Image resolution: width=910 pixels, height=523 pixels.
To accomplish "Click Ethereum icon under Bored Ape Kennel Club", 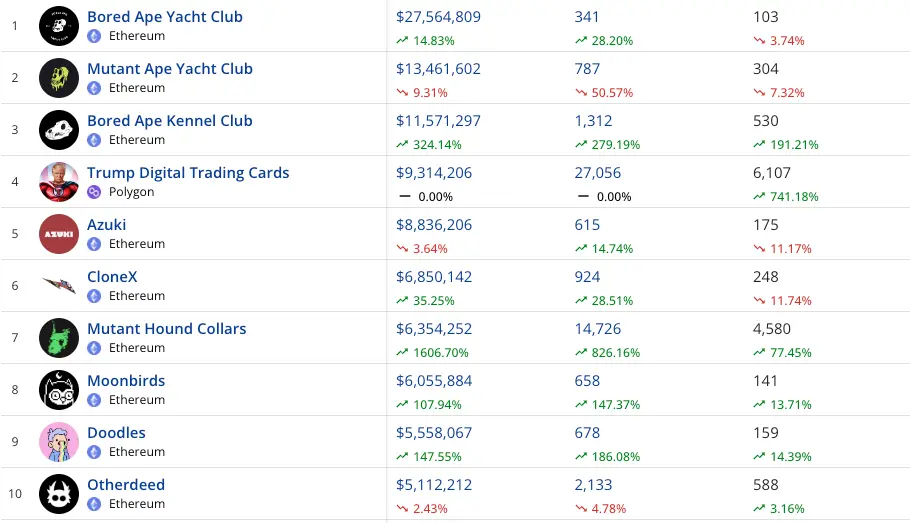I will [x=94, y=140].
